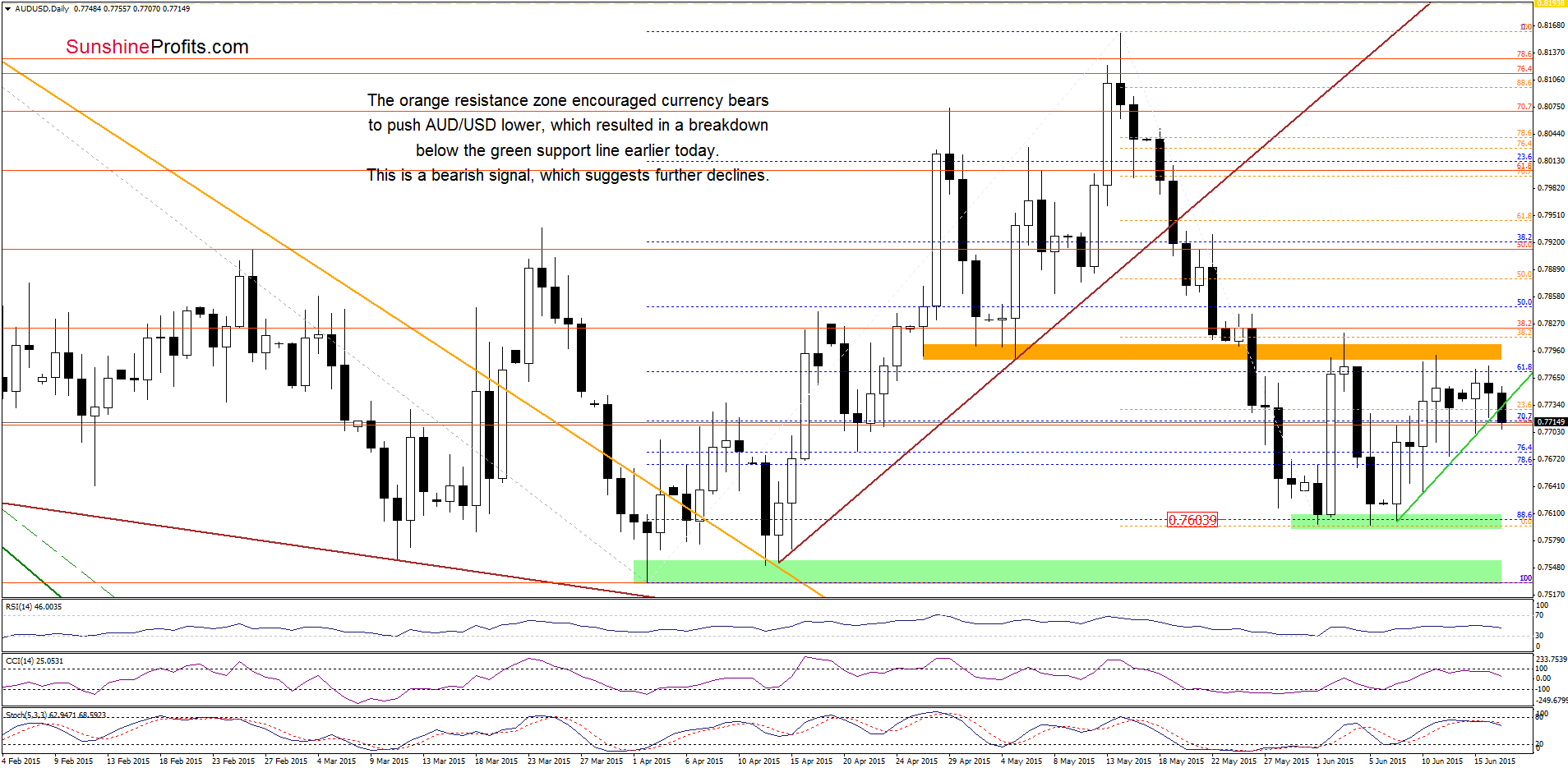Image resolution: width=1568 pixels, height=768 pixels.
Task: Click the OHLC values 0.77484 0.77557 0.77070 0.77149
Action: coord(131,9)
